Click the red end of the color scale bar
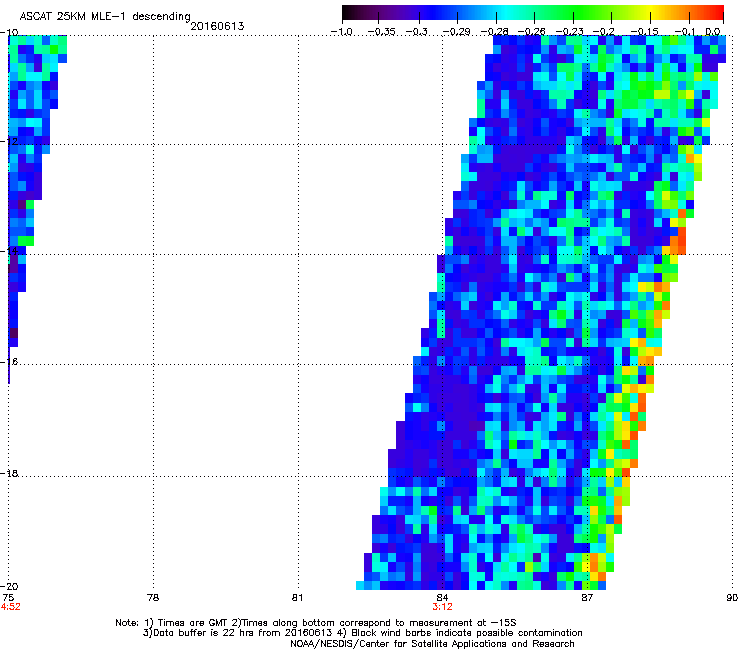This screenshot has height=650, width=740. (715, 13)
